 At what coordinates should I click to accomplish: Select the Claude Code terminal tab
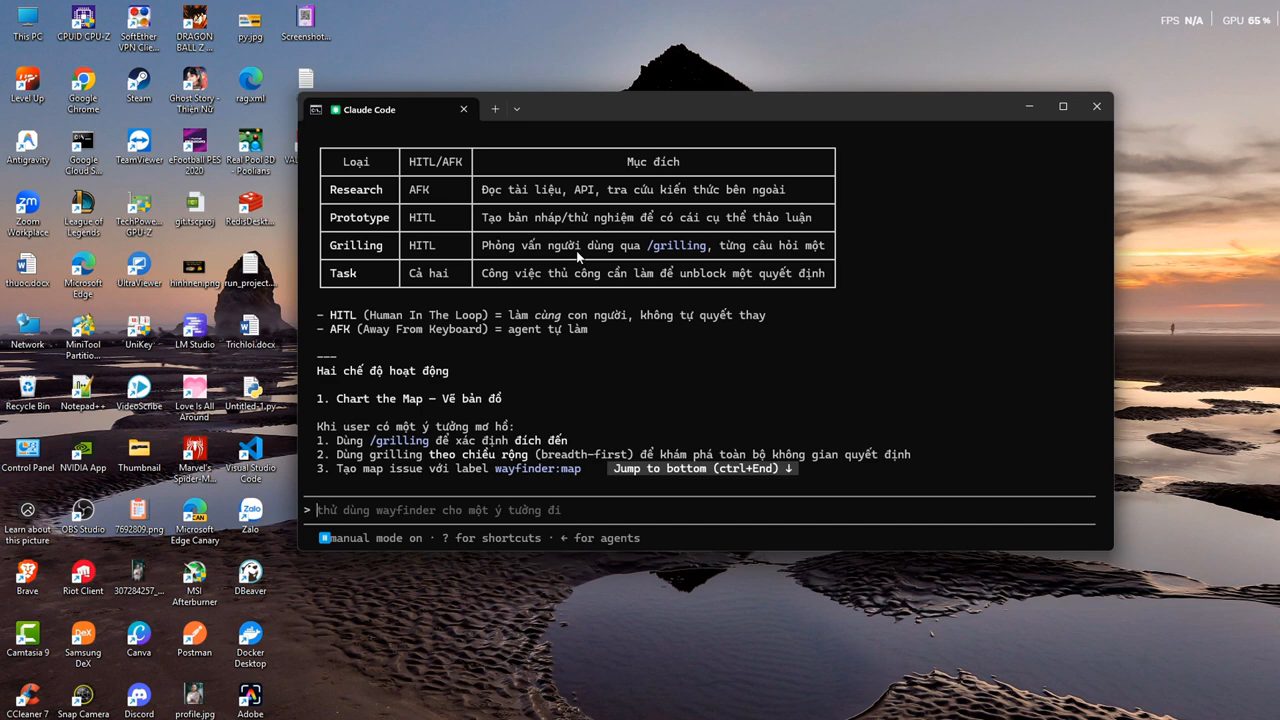pyautogui.click(x=389, y=109)
